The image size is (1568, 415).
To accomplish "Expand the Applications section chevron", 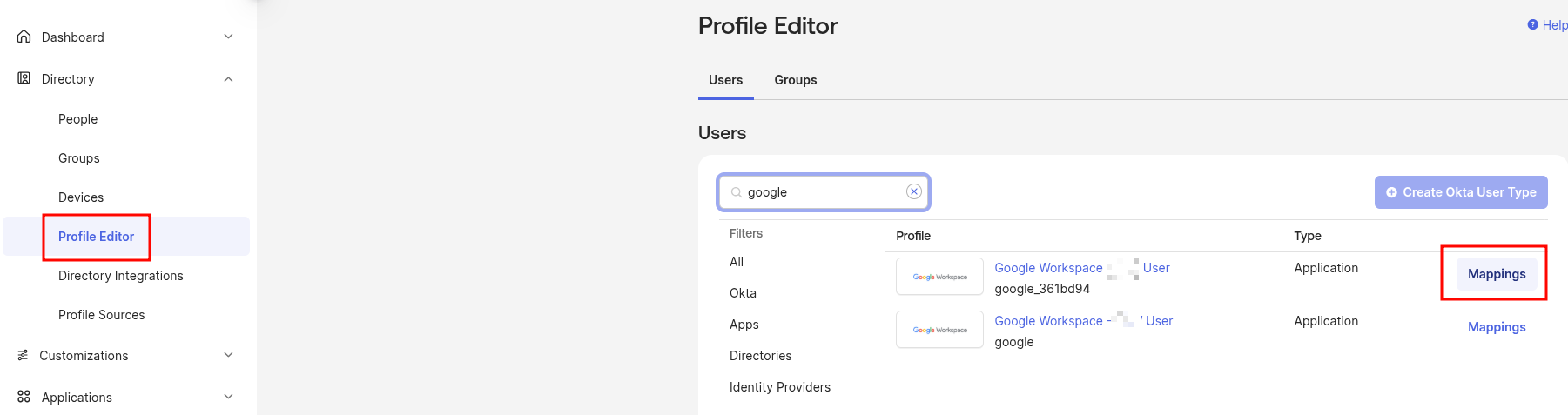I will 228,397.
